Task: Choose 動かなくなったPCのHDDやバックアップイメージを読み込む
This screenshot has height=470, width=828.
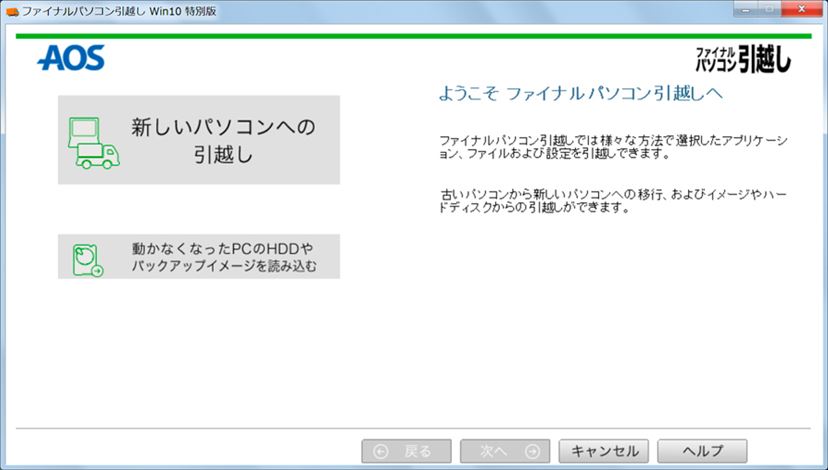Action: pos(199,257)
